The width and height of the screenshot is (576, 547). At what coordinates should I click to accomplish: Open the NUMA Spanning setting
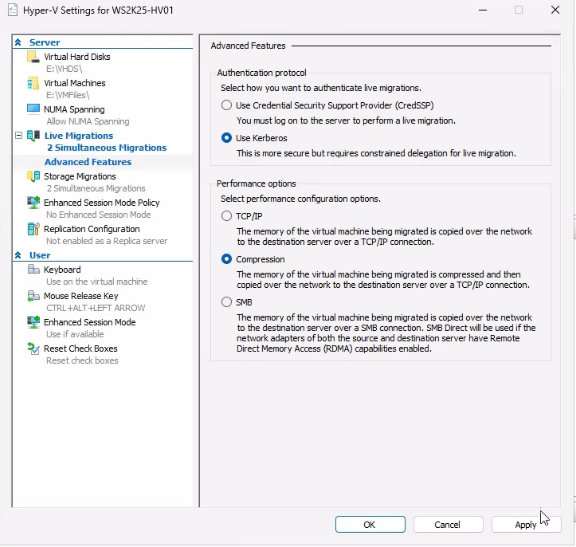[74, 109]
